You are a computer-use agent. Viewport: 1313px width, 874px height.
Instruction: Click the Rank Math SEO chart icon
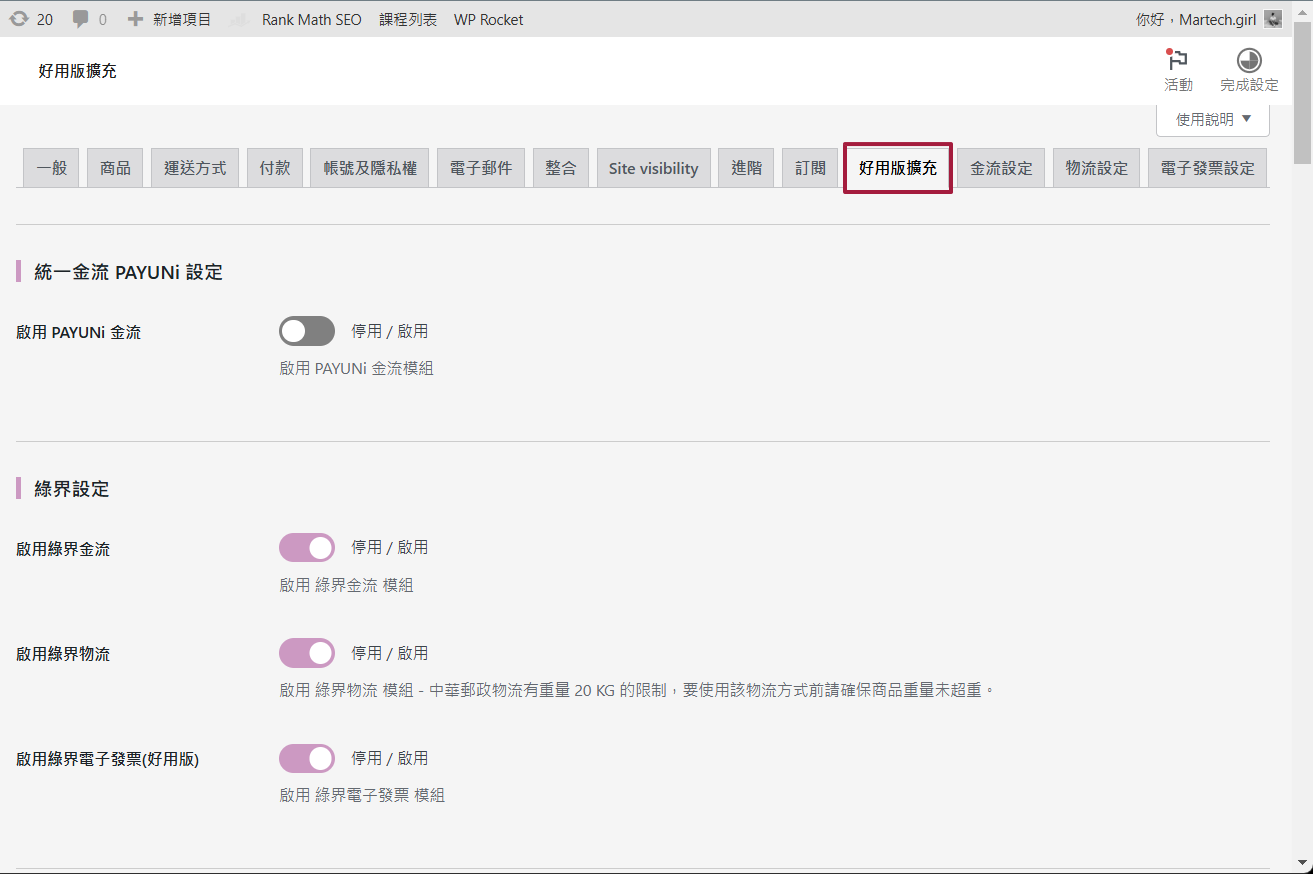(x=238, y=20)
